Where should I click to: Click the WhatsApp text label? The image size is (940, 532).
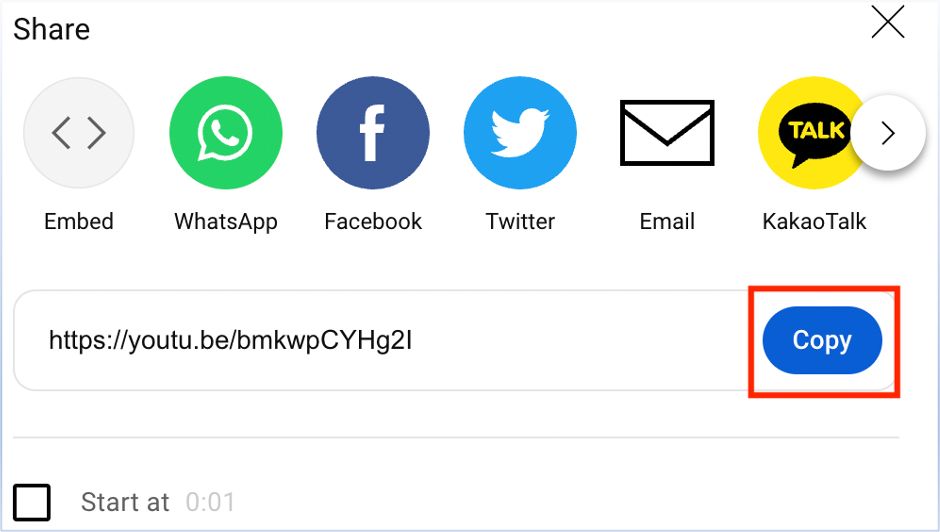(x=225, y=222)
